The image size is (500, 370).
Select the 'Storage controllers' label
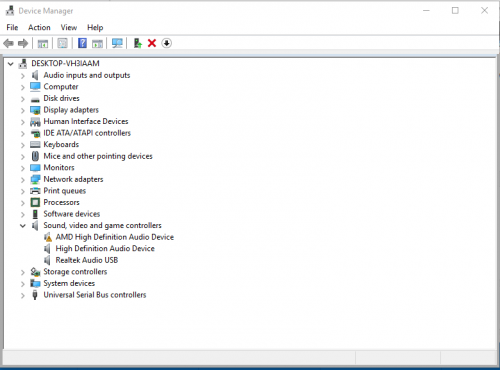[75, 272]
